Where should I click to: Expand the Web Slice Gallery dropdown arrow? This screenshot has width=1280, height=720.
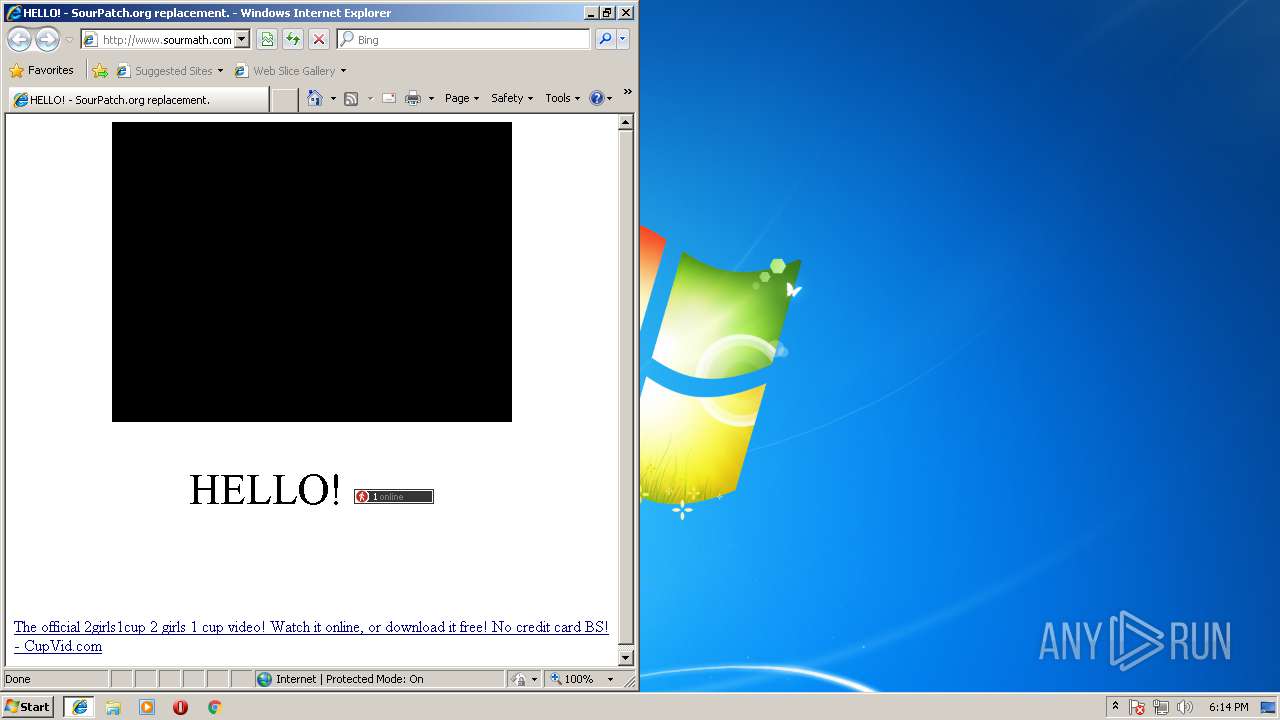(x=343, y=71)
